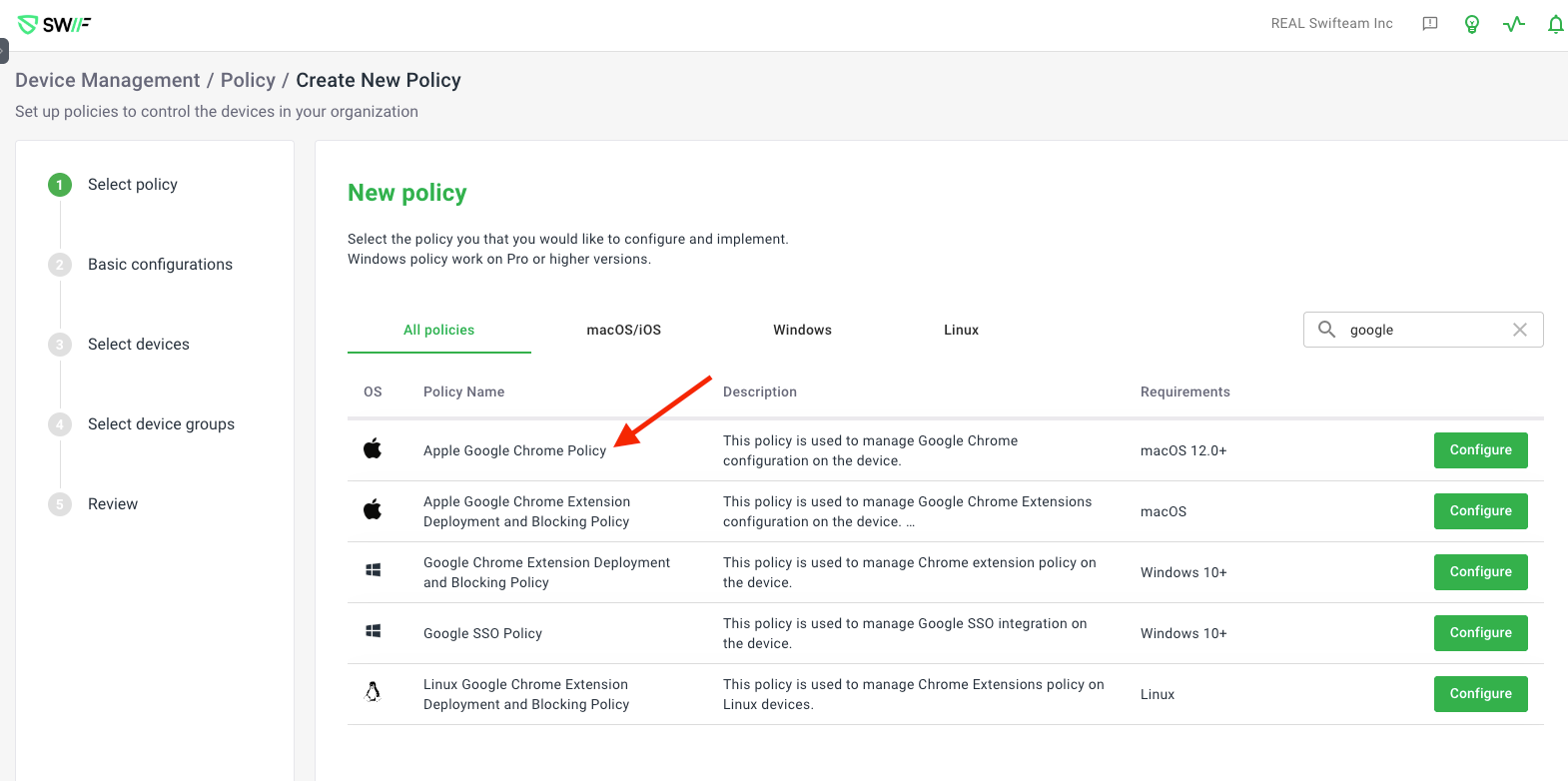The image size is (1568, 781).
Task: Switch to the macOS/iOS tab
Action: tap(623, 330)
